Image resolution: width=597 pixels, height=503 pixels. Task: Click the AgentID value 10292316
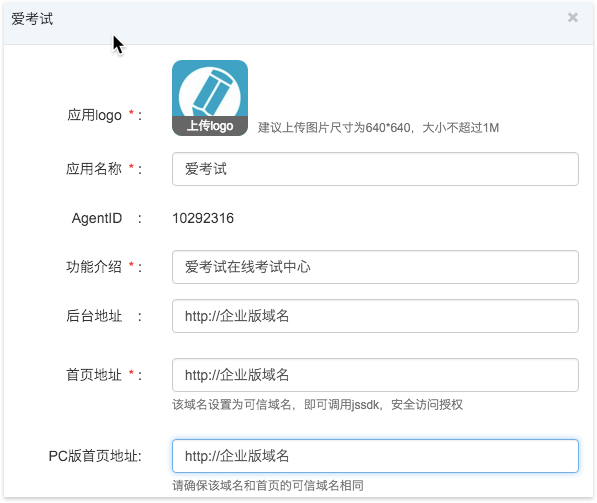[x=203, y=218]
